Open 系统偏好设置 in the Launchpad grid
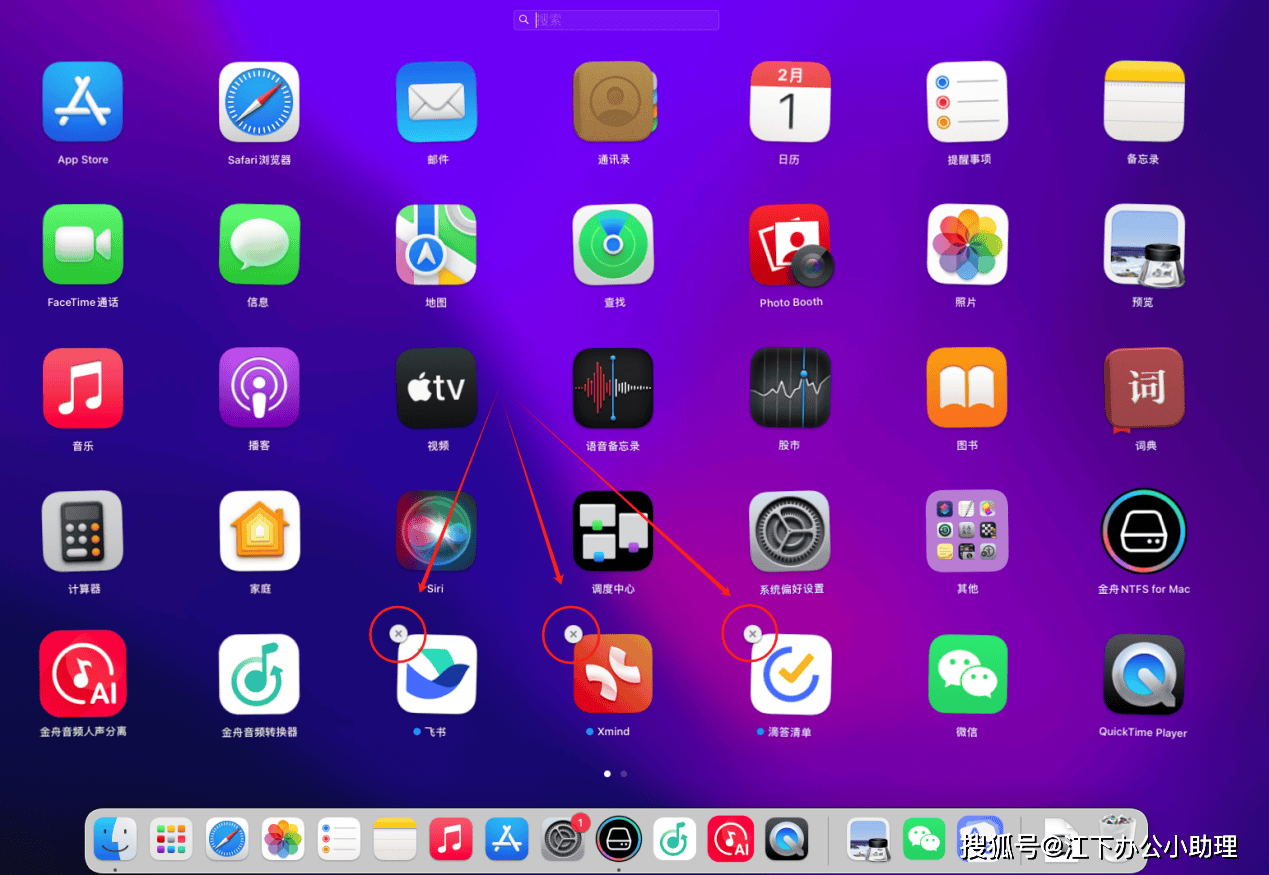The width and height of the screenshot is (1269, 875). [x=790, y=531]
